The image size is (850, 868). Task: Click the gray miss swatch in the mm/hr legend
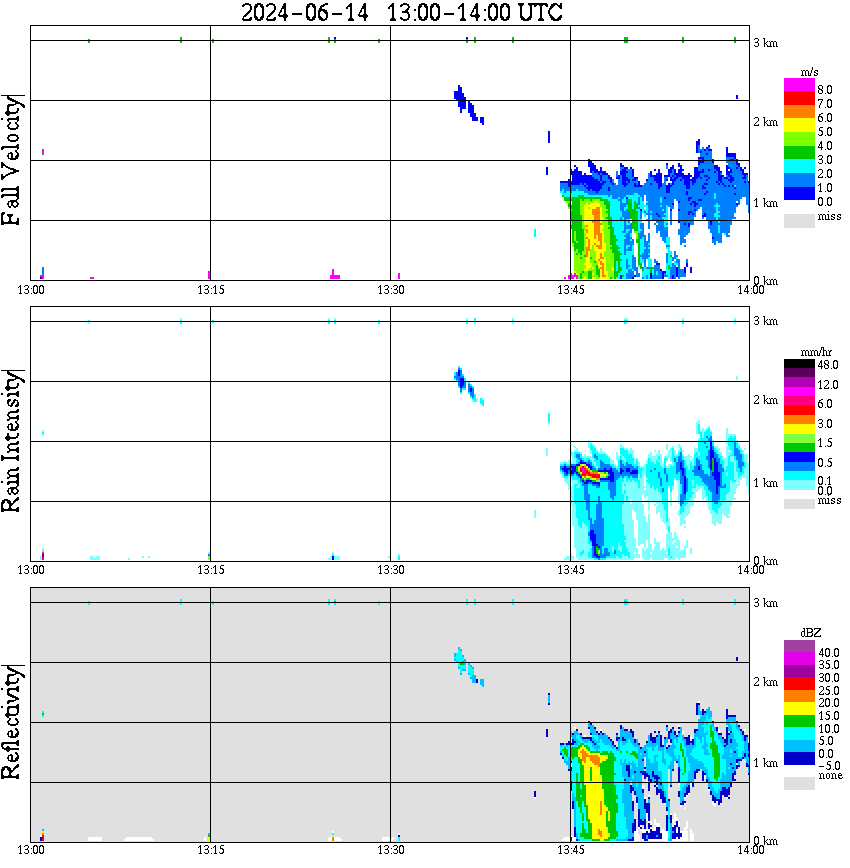click(799, 503)
